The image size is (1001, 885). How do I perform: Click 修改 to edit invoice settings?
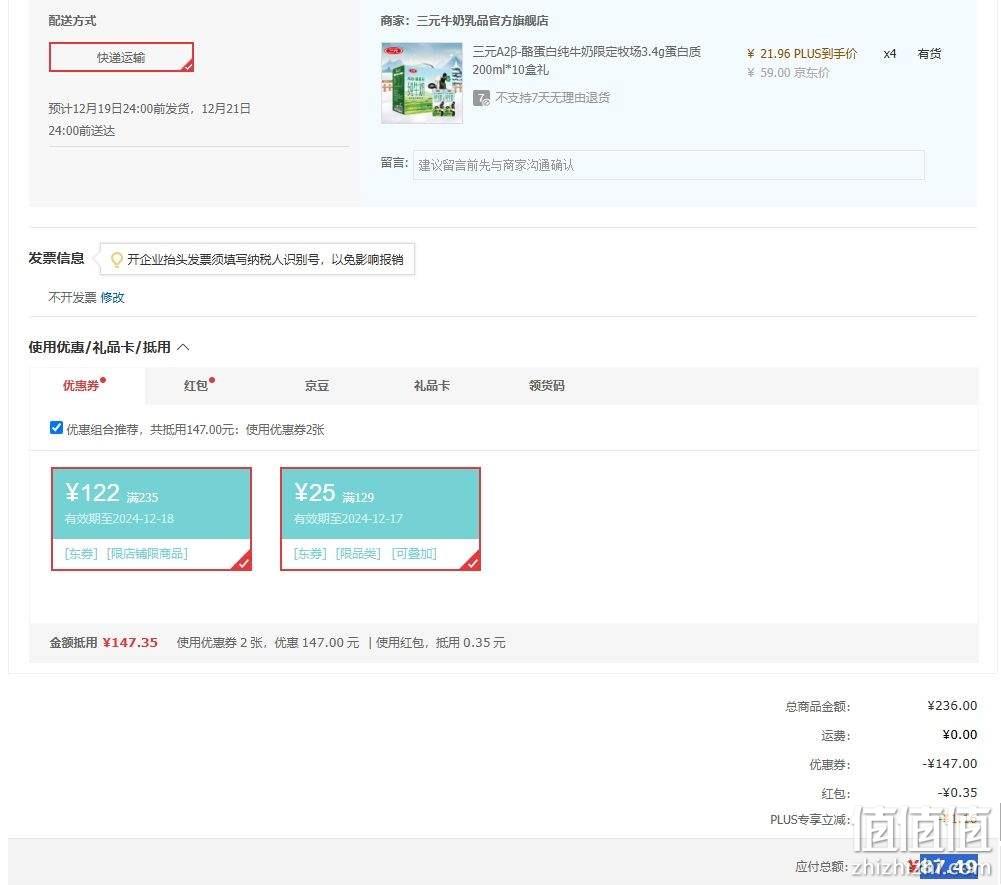(x=112, y=298)
